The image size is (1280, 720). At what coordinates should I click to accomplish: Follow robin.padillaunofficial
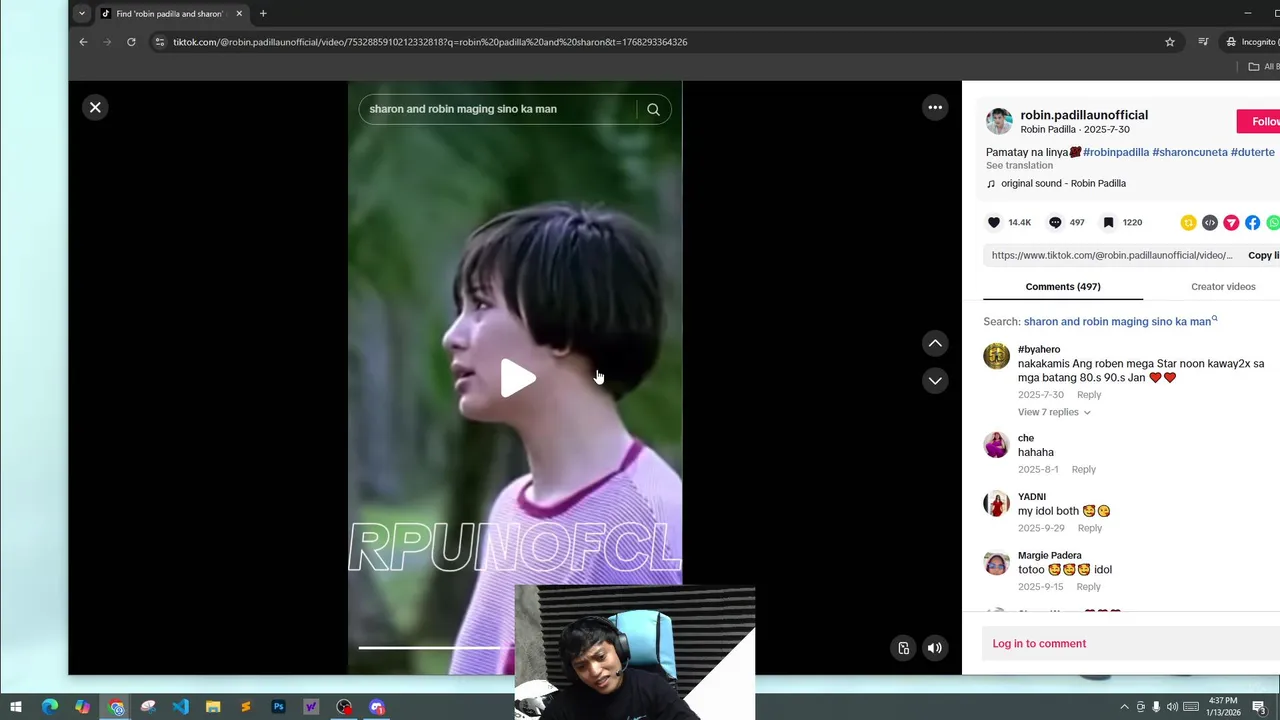1259,122
